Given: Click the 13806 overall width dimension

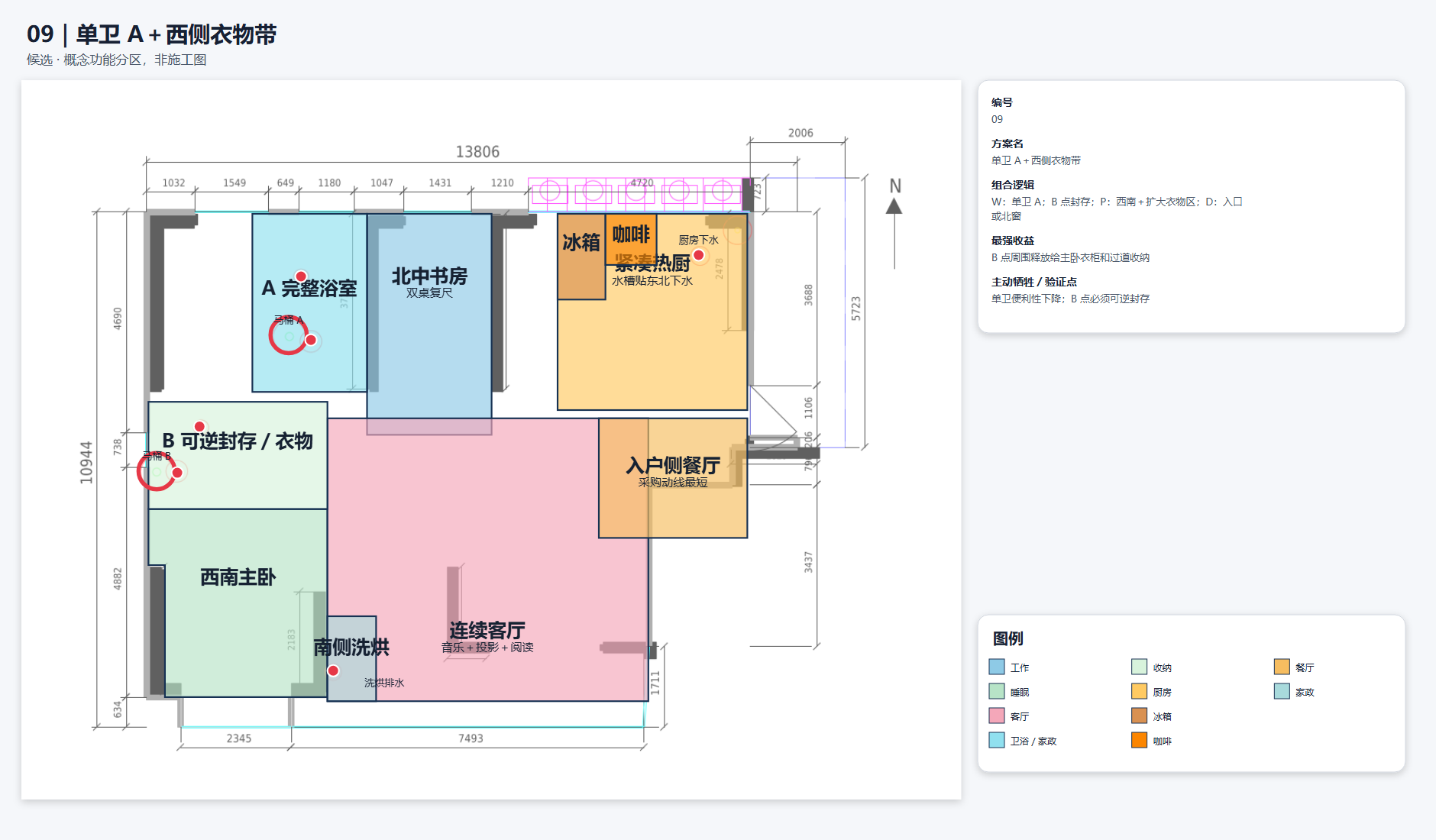Looking at the screenshot, I should [477, 152].
